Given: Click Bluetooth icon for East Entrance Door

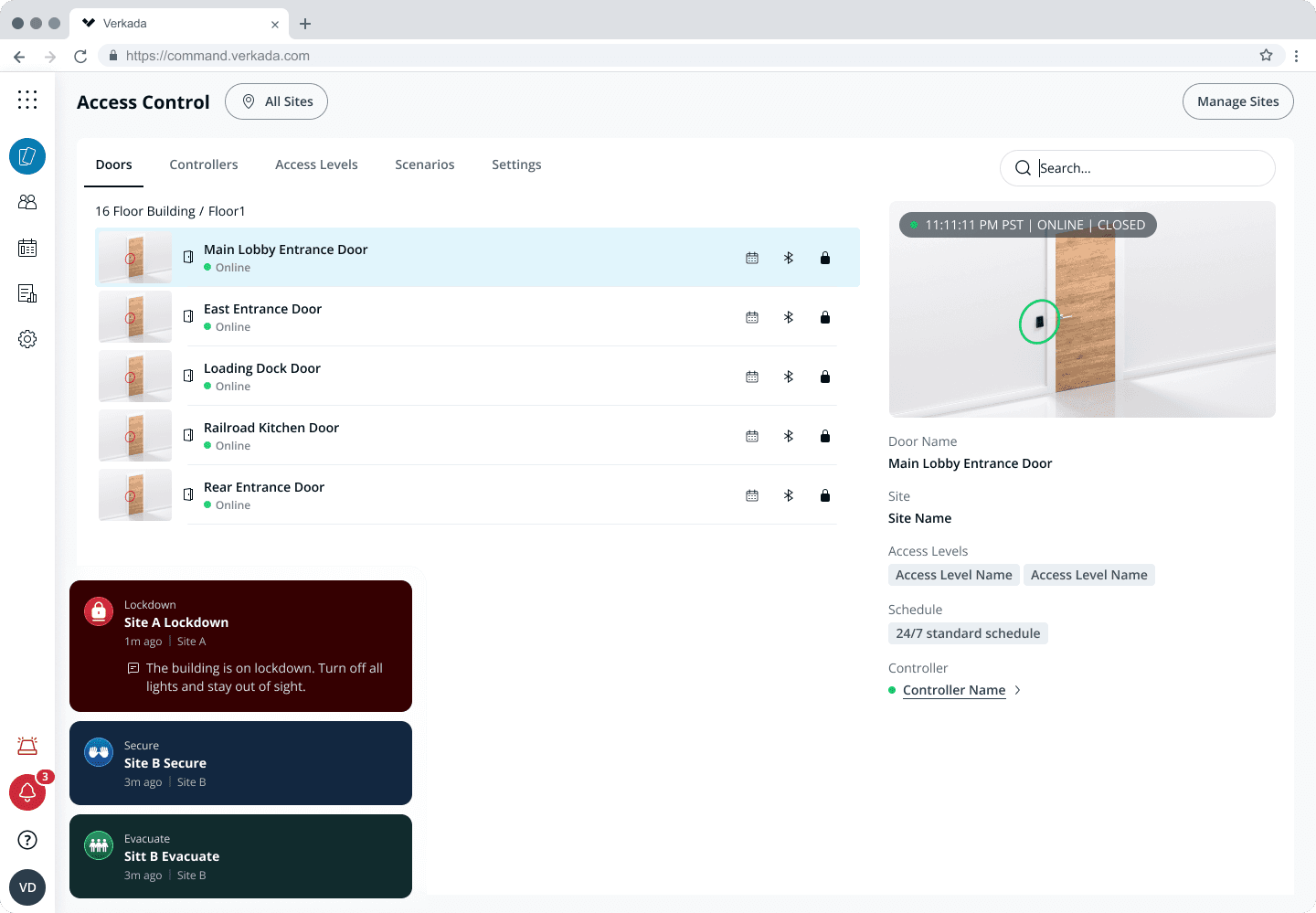Looking at the screenshot, I should [789, 318].
